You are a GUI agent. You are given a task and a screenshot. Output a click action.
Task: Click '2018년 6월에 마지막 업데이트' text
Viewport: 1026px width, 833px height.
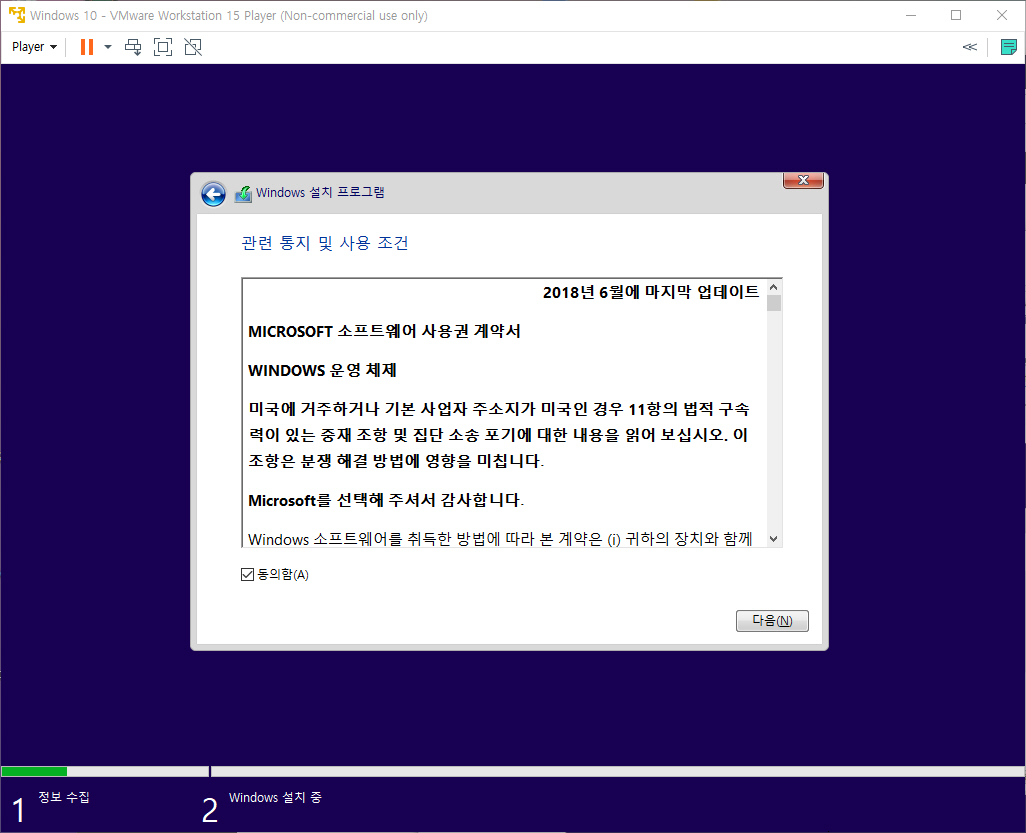(651, 292)
